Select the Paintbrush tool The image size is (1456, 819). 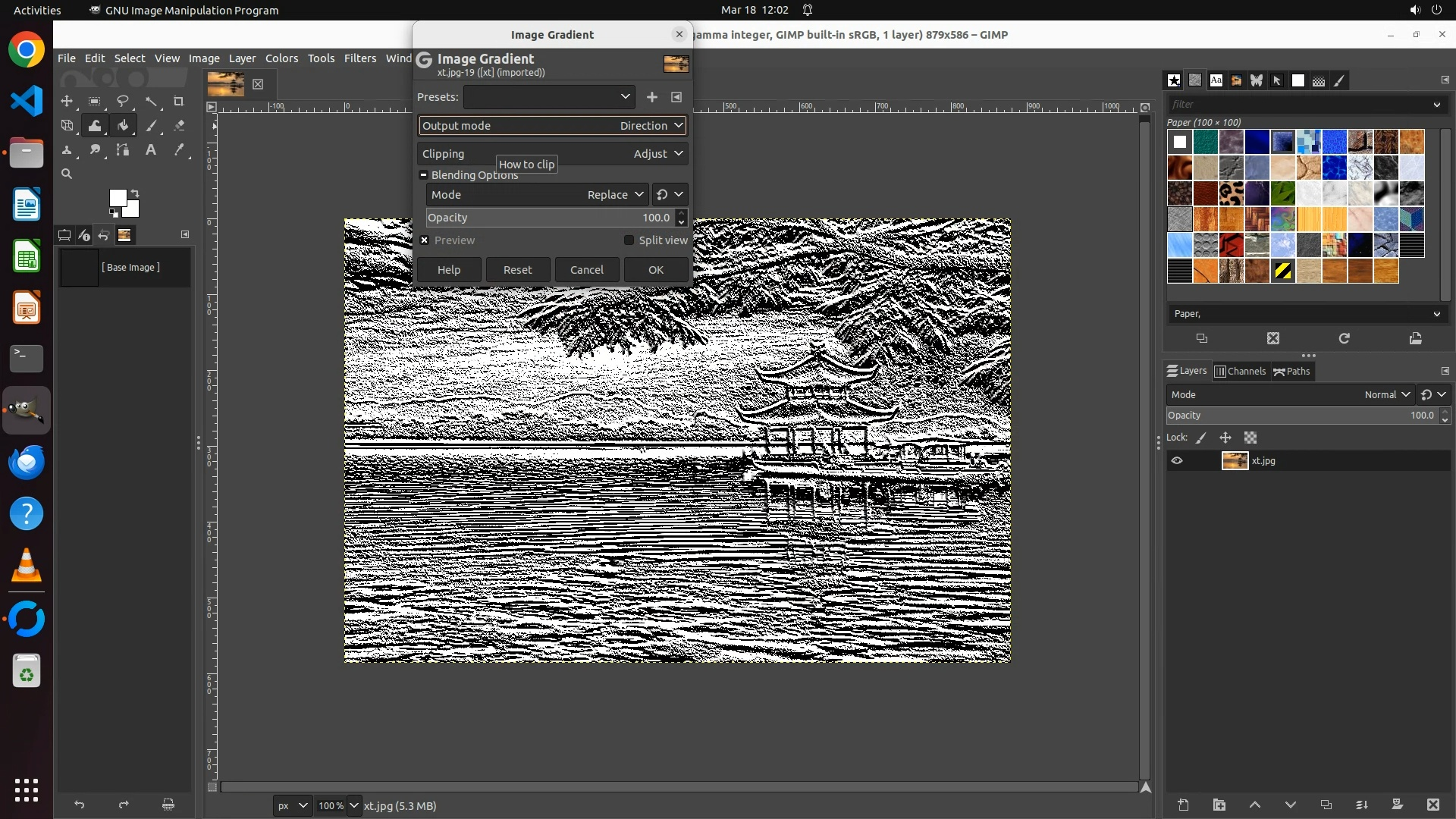(151, 126)
